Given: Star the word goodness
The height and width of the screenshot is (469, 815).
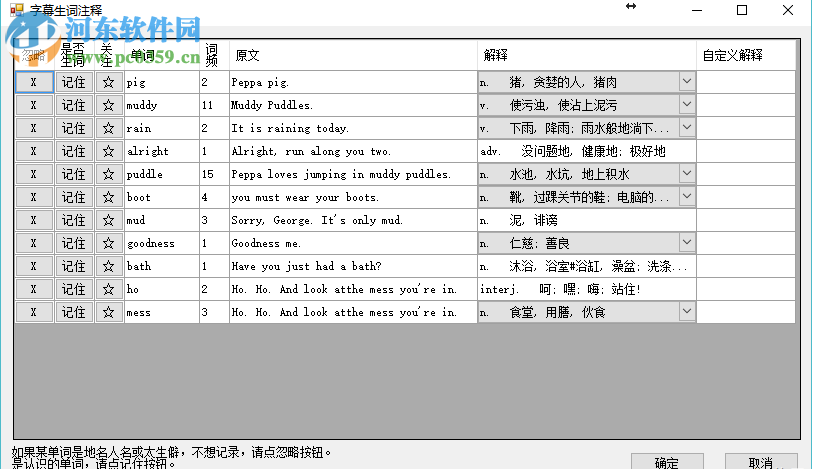Looking at the screenshot, I should tap(109, 243).
